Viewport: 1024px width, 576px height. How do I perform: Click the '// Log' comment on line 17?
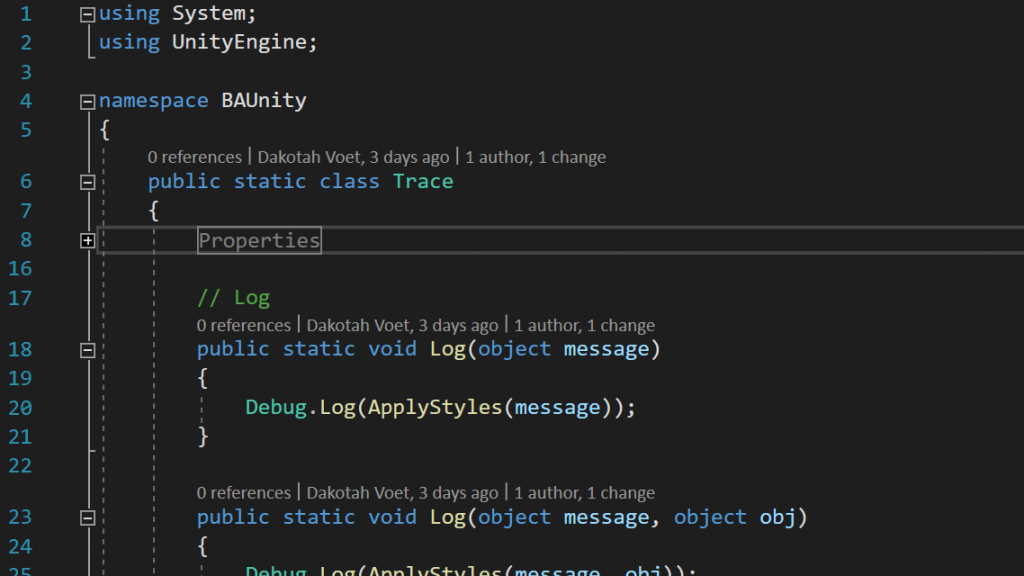pos(233,298)
